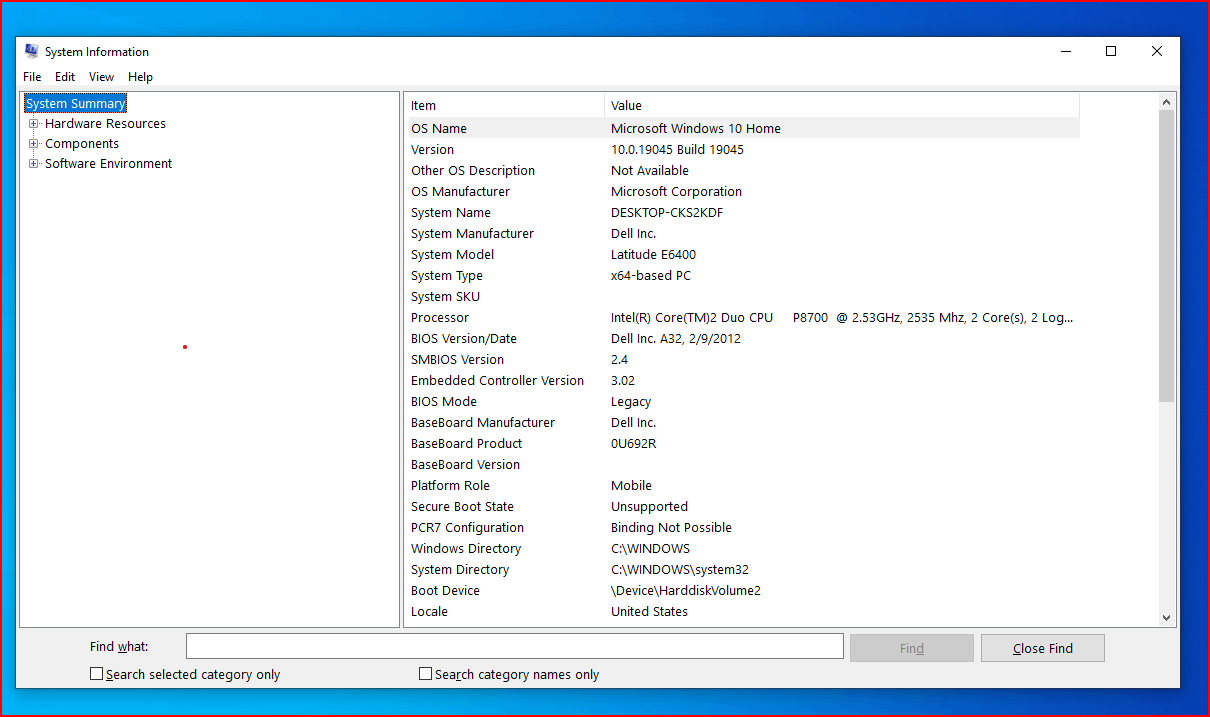Click inside the Find what input field
Viewport: 1210px width, 717px height.
click(514, 645)
